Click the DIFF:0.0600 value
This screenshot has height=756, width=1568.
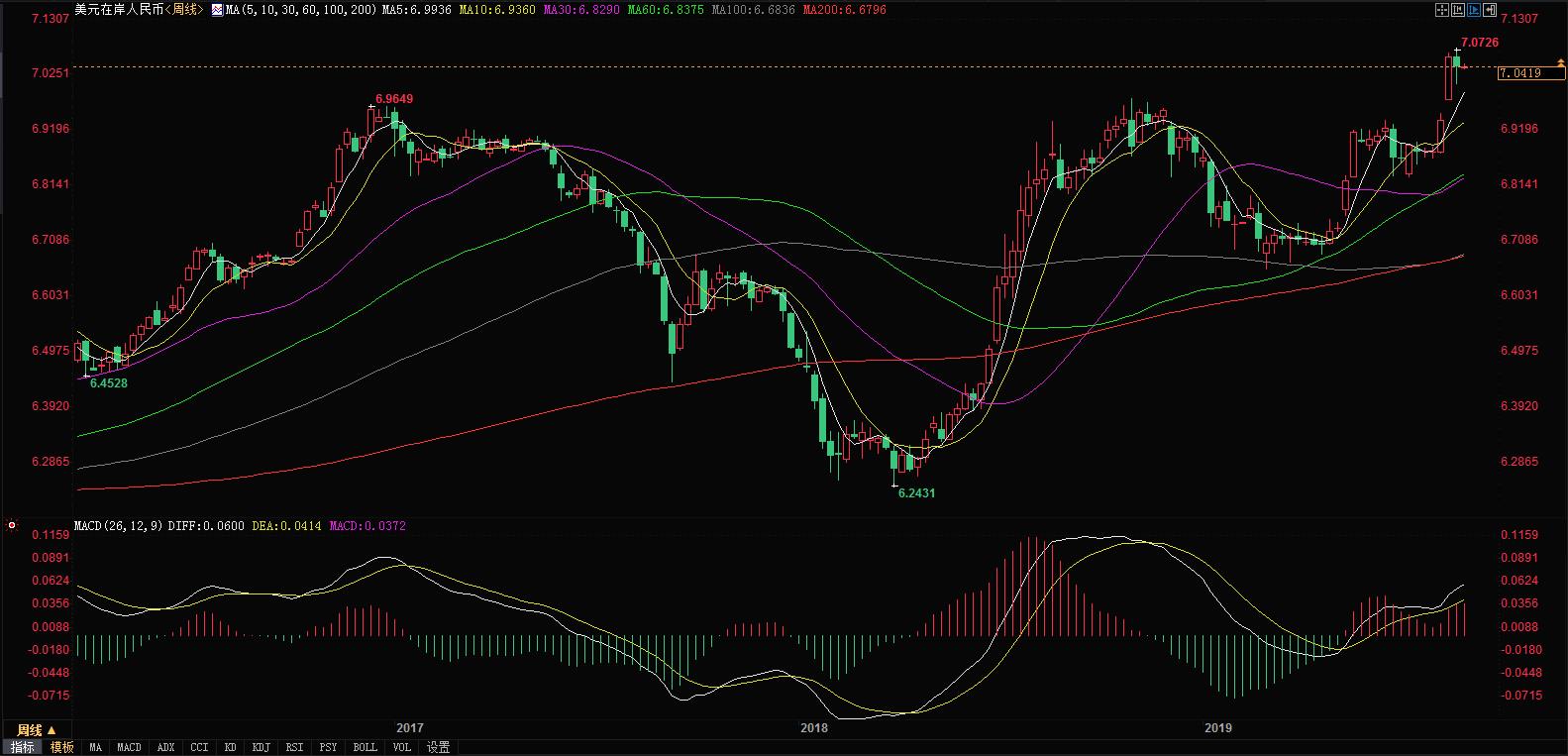point(206,526)
